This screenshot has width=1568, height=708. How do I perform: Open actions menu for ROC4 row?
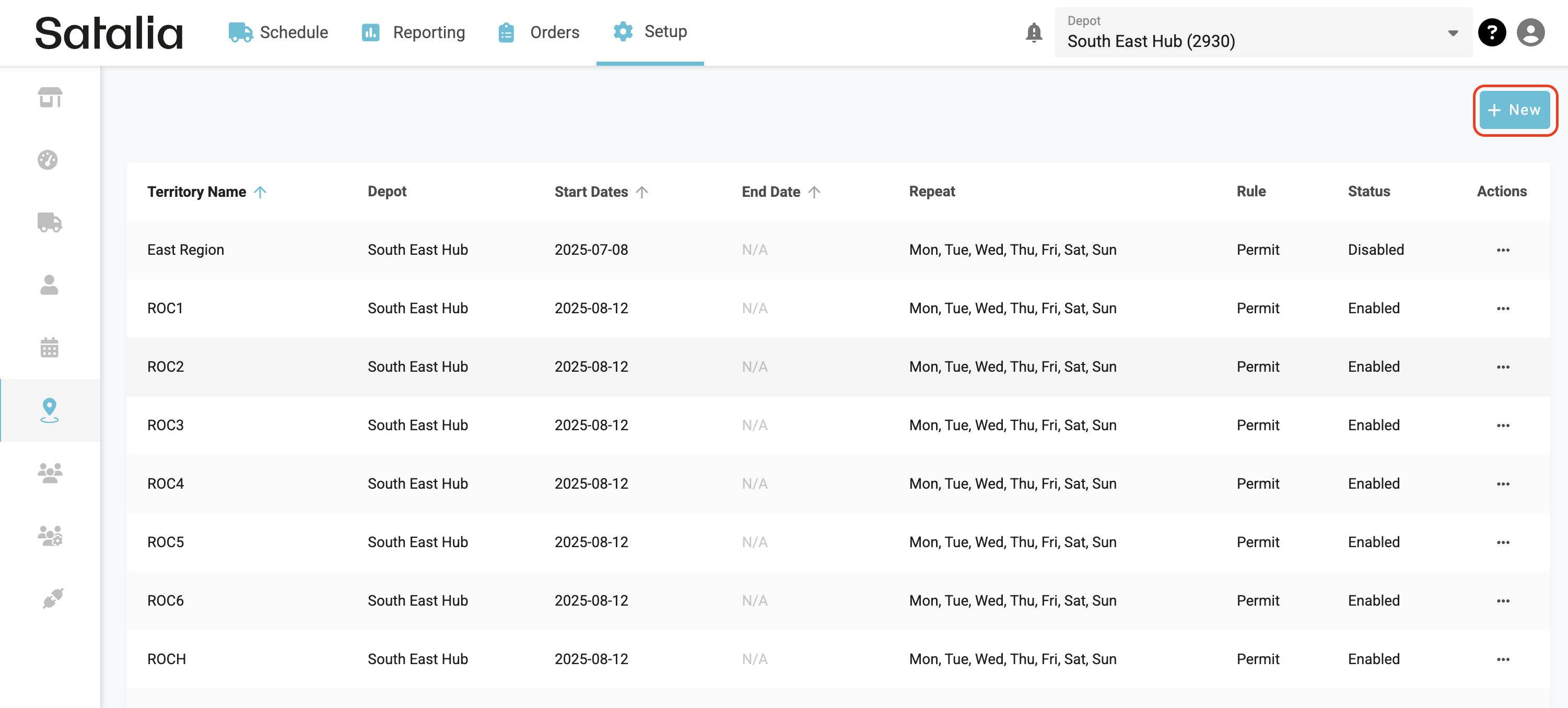click(1503, 483)
